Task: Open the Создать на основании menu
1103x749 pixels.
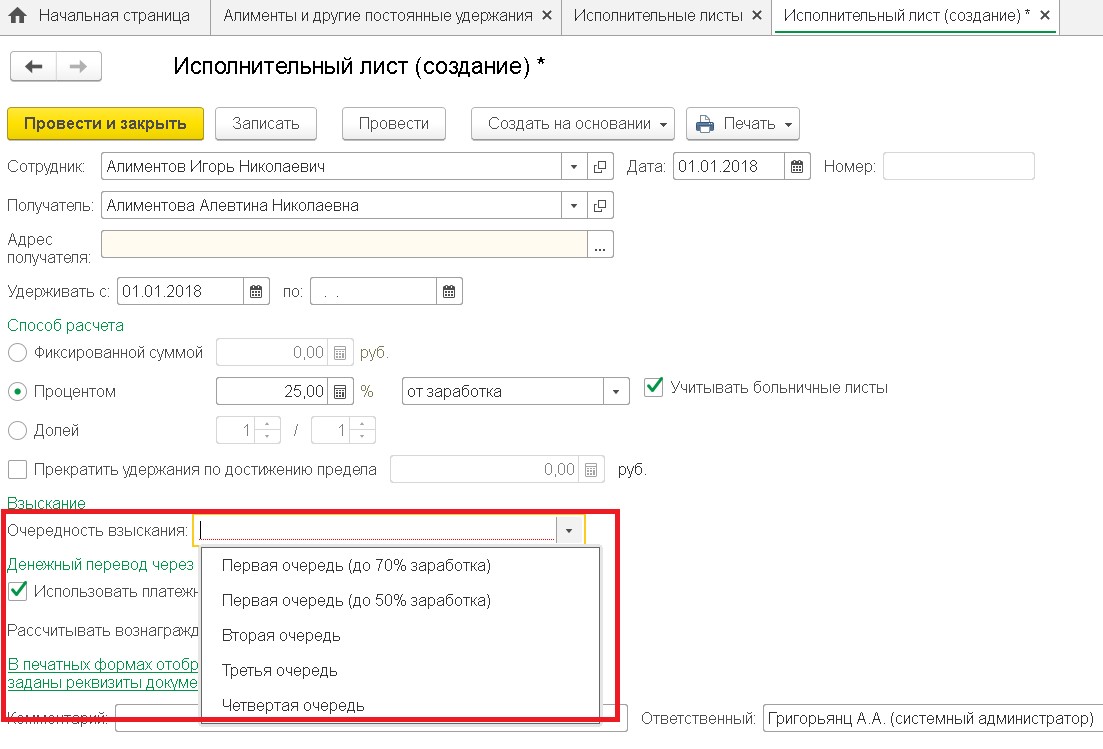Action: 573,124
